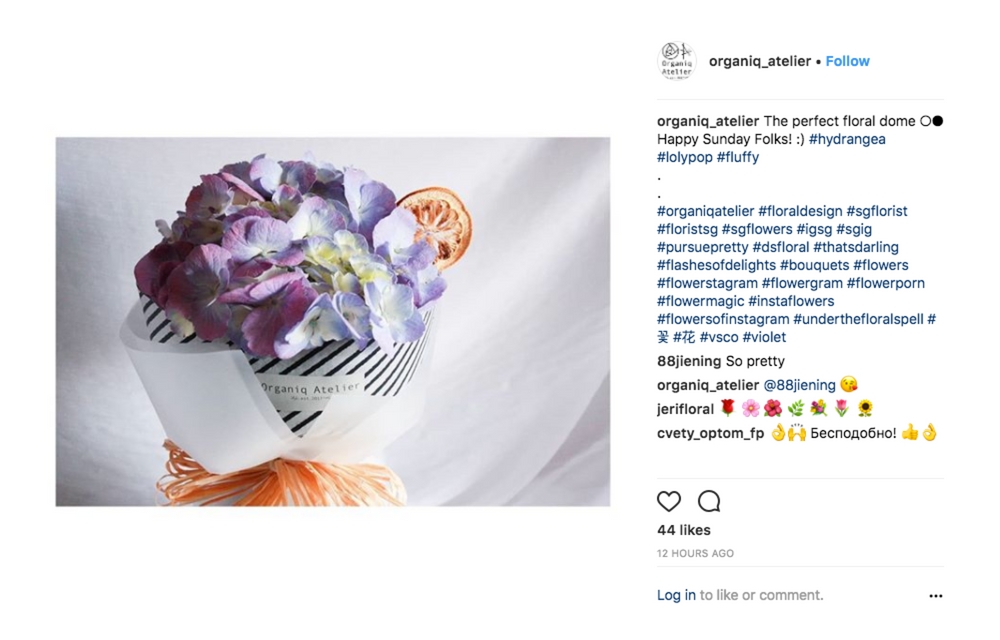
Task: Like the post with heart icon
Action: (x=668, y=501)
